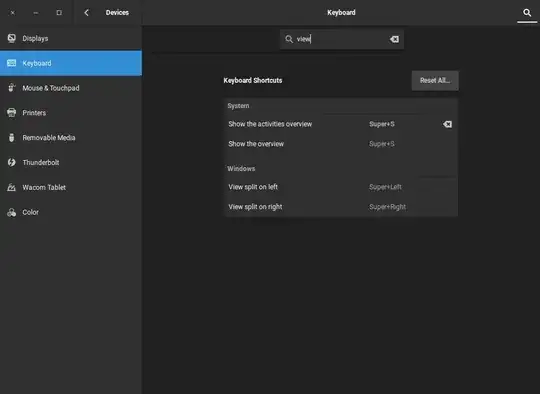Click Super+Right shortcut value
Screen dimensions: 540x394
[387, 207]
